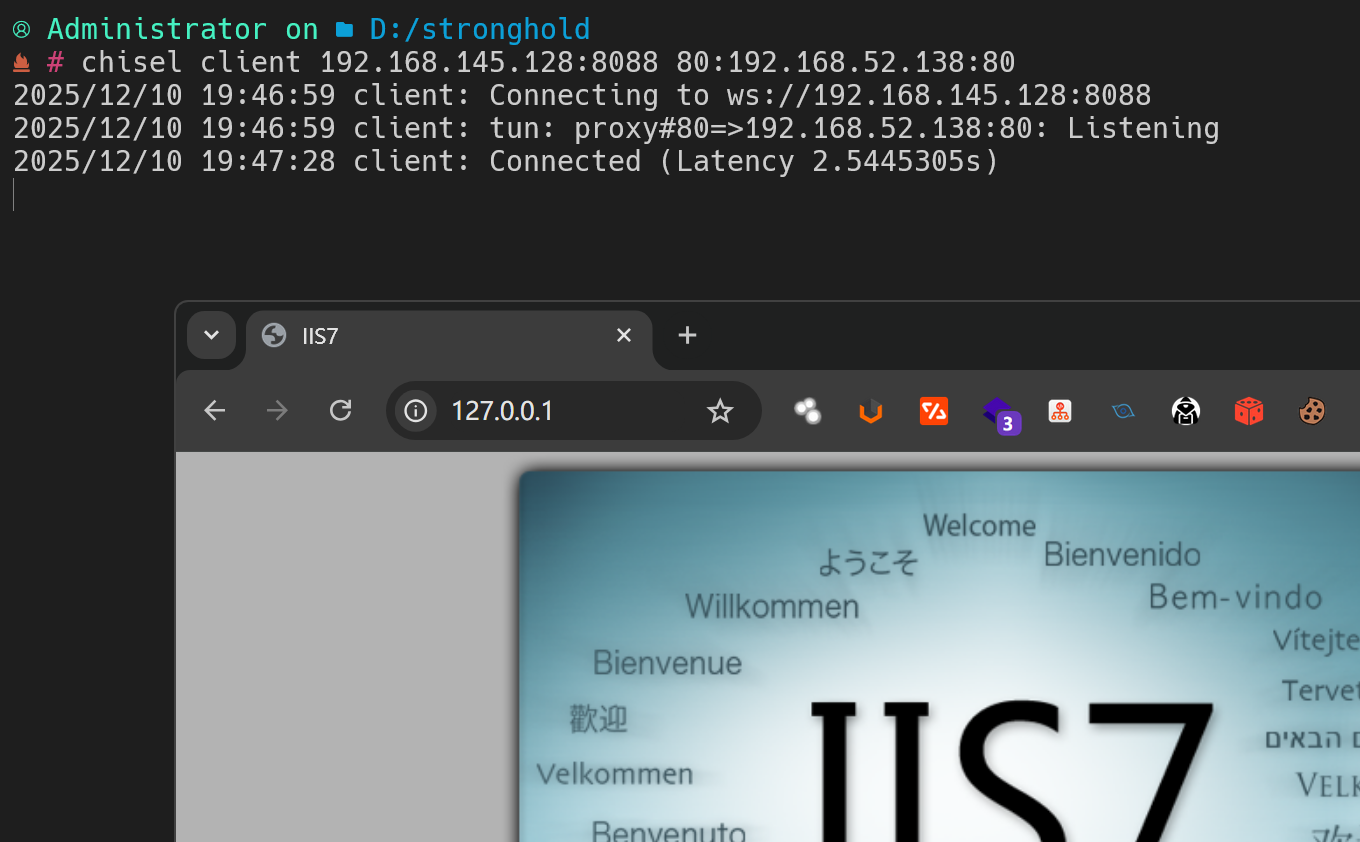Click the red sitemap tree extension icon
Screen dimensions: 1360x842
[1060, 411]
